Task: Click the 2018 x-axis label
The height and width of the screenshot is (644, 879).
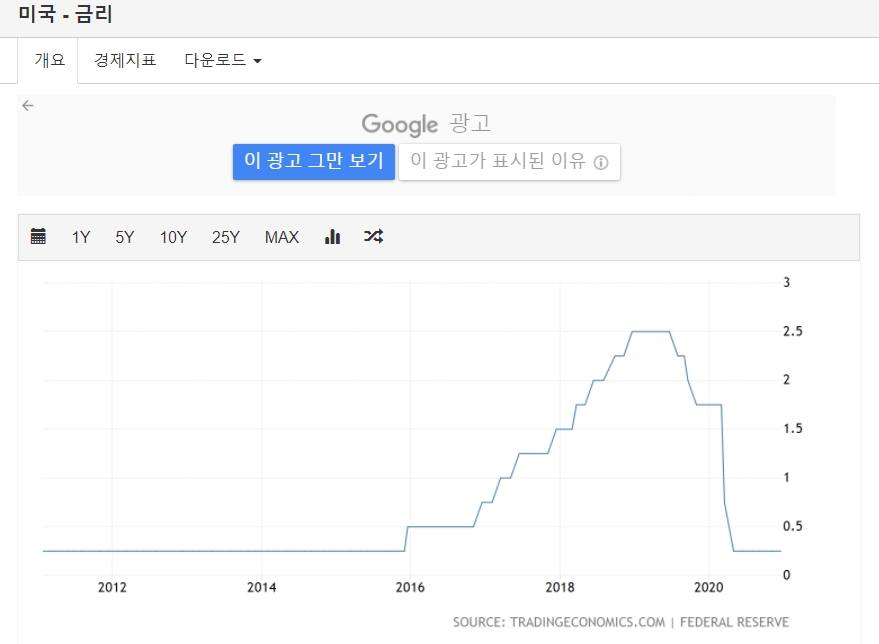Action: [x=560, y=587]
